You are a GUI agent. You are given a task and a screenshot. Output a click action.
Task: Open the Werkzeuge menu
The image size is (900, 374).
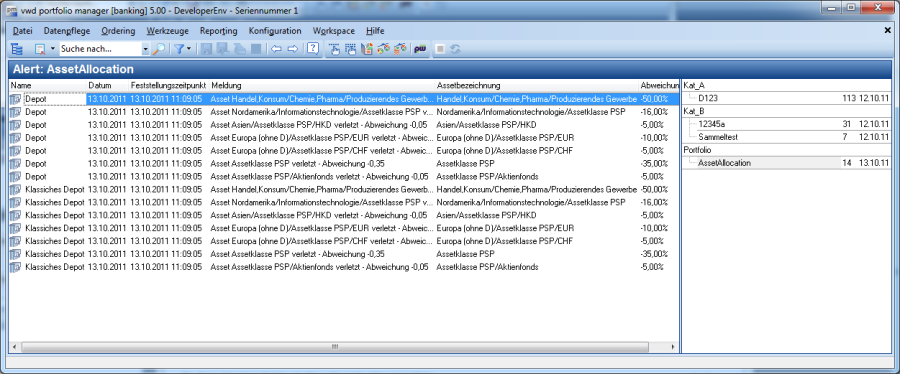coord(168,31)
